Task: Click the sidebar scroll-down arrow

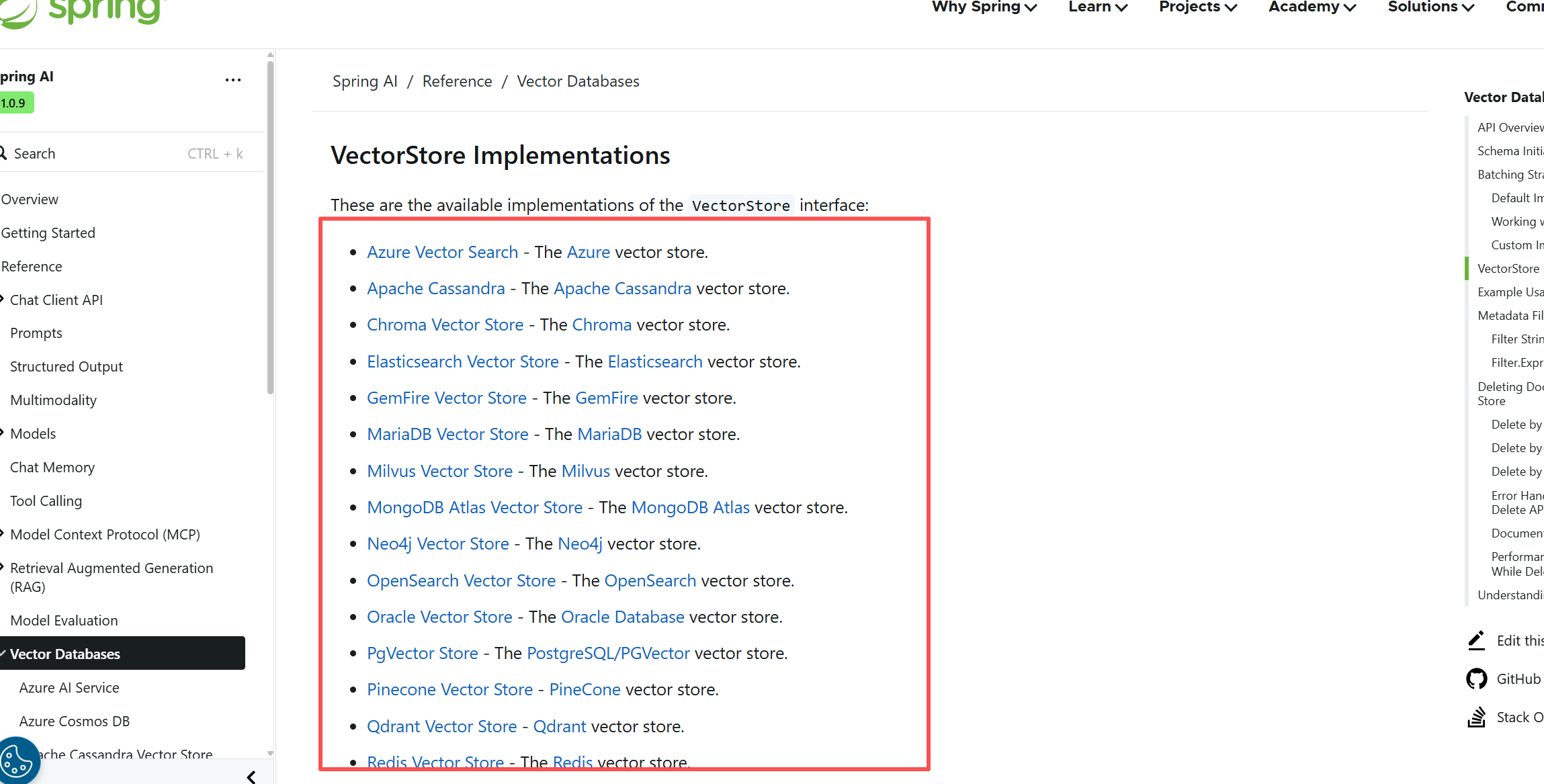Action: [x=270, y=753]
